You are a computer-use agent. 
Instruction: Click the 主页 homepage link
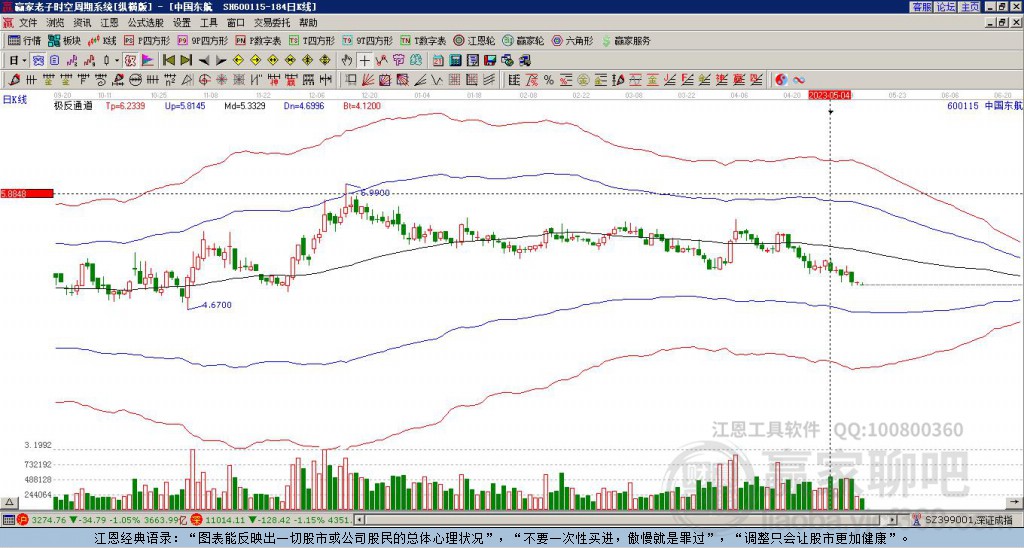(970, 7)
